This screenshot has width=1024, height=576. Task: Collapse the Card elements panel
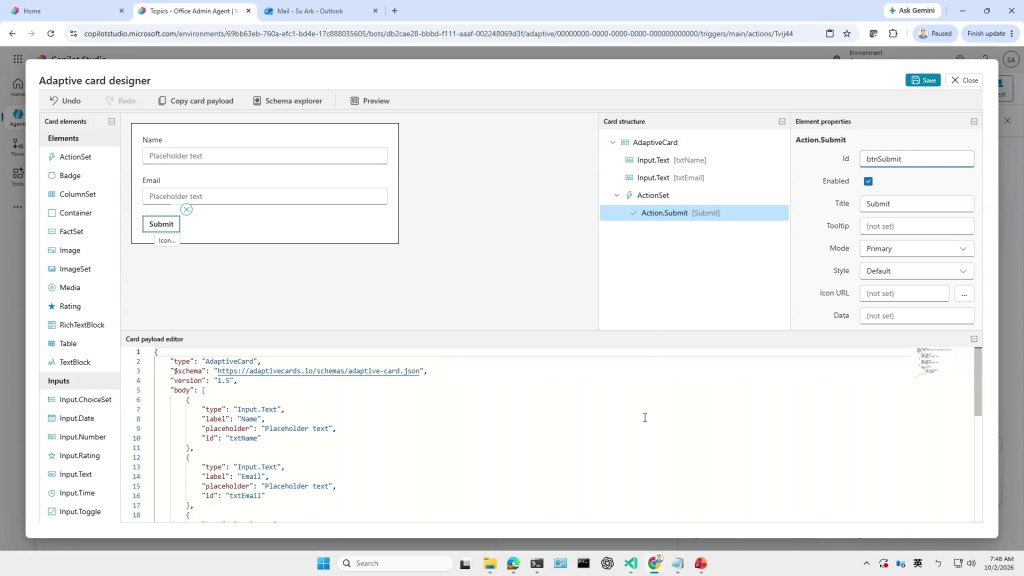click(x=112, y=121)
